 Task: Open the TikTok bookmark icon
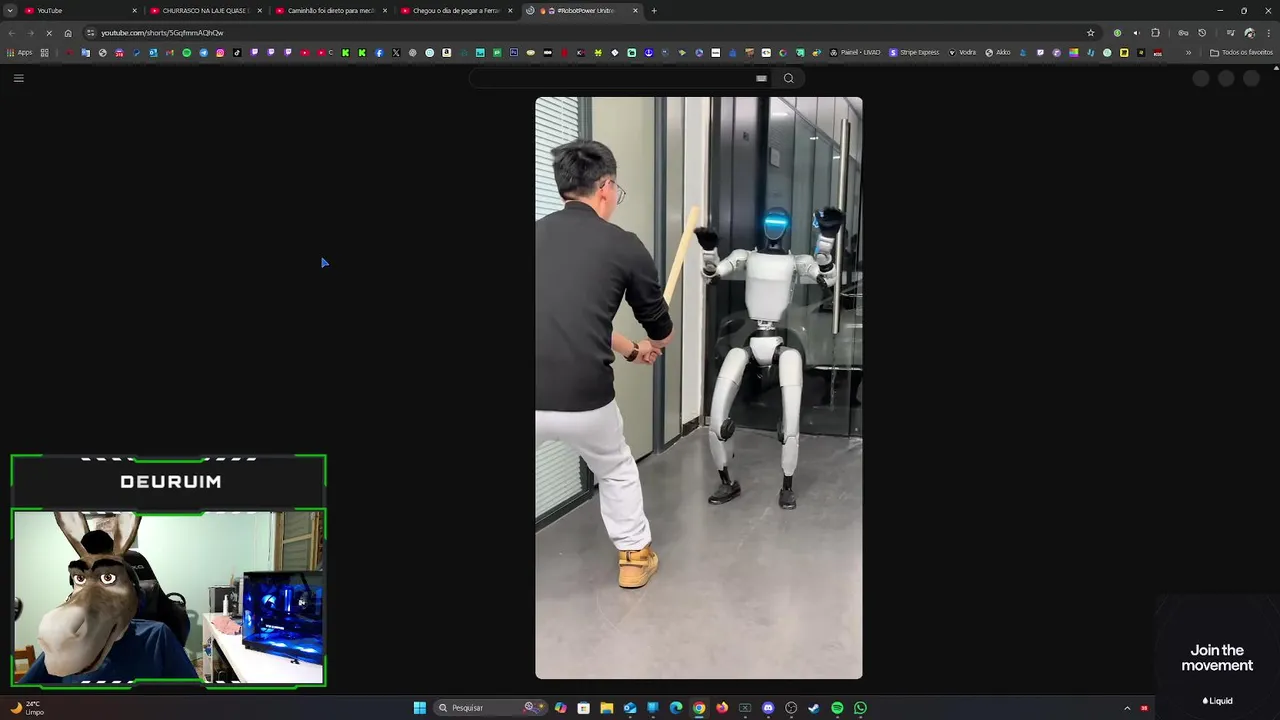pos(237,52)
